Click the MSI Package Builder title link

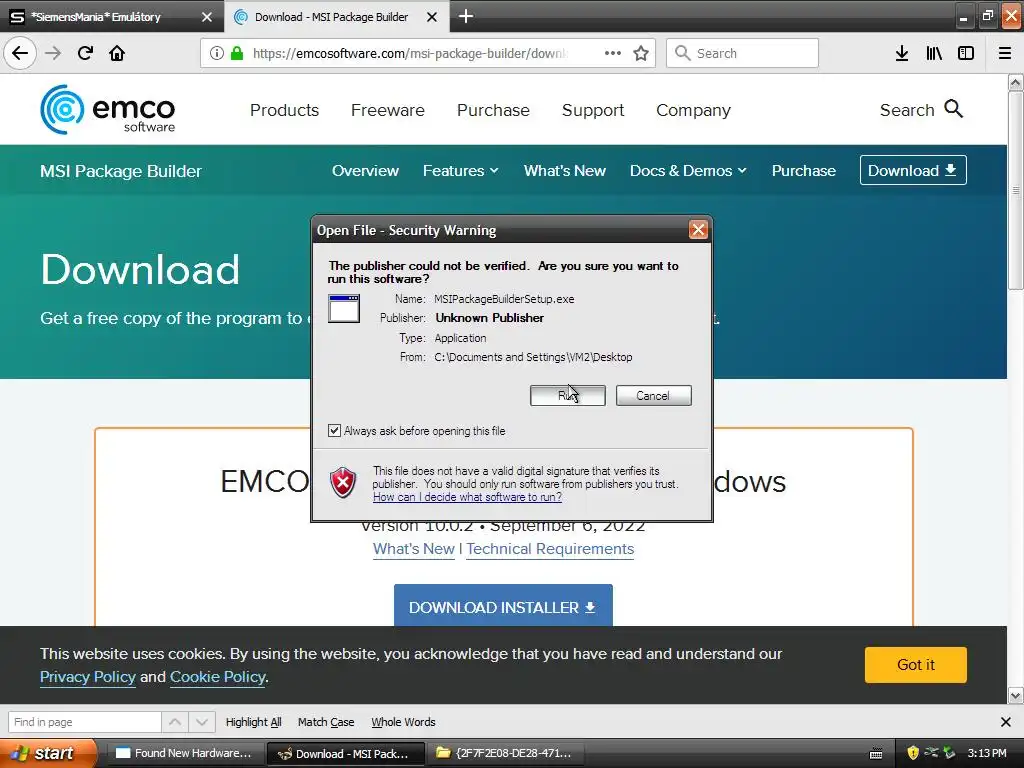(121, 171)
